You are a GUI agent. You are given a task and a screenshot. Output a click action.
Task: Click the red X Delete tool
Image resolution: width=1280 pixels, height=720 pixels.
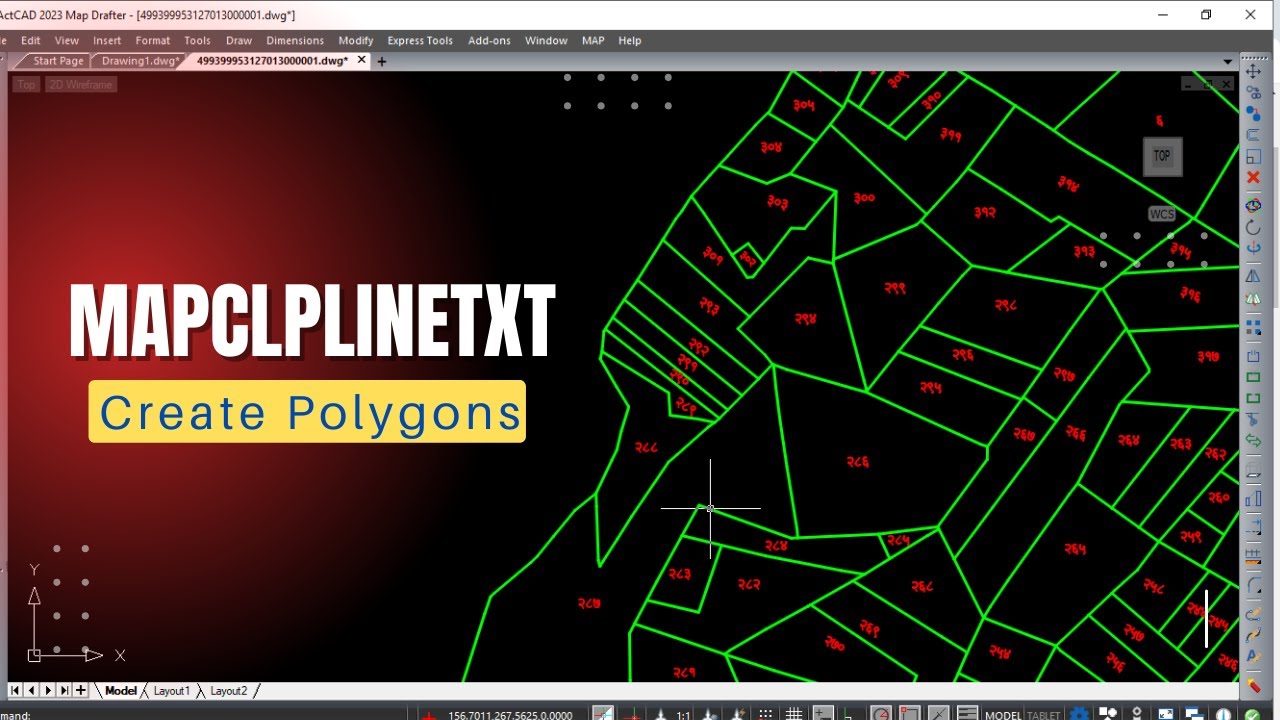1253,177
